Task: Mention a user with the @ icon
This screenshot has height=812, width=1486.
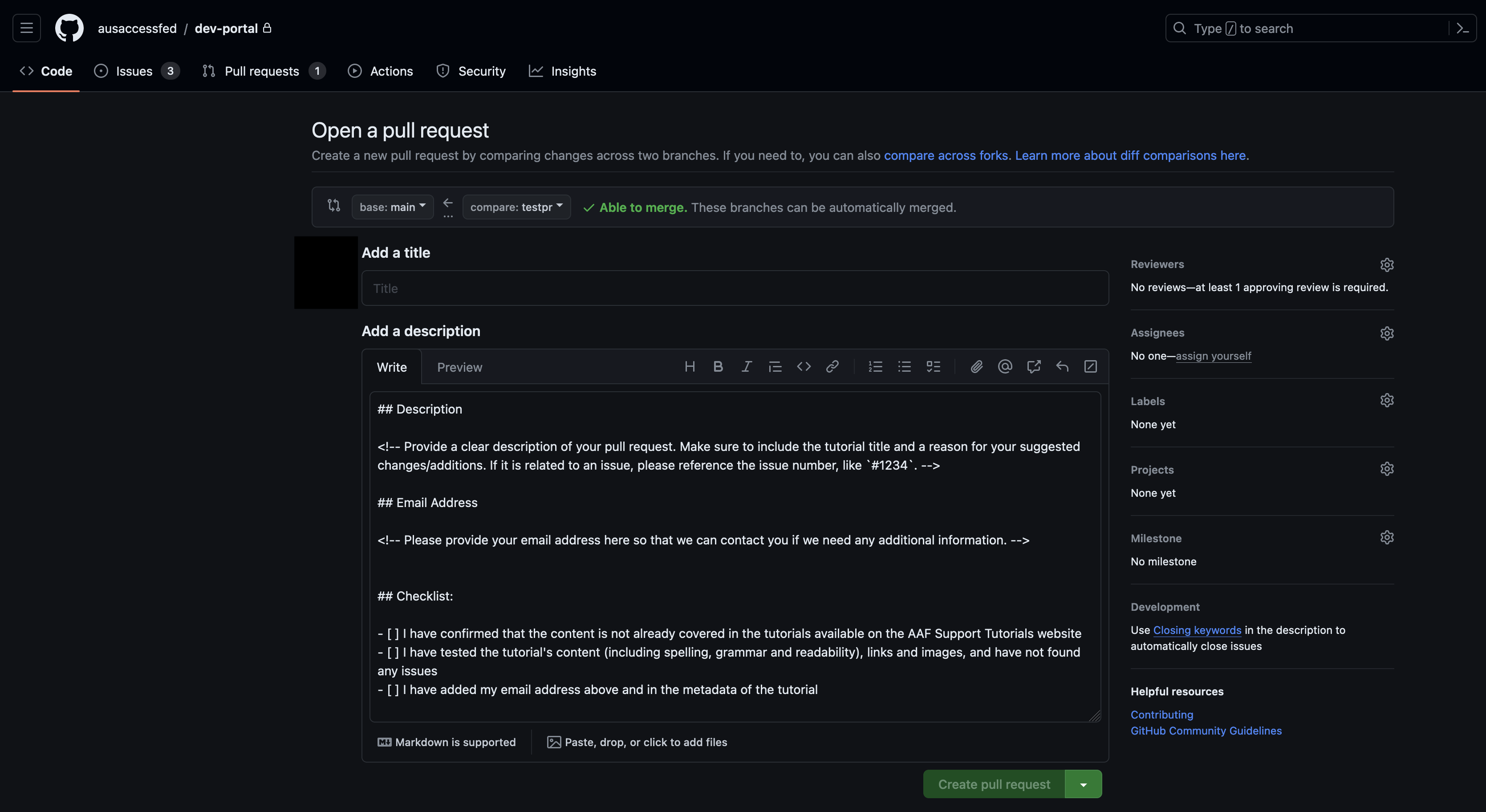Action: tap(1005, 367)
